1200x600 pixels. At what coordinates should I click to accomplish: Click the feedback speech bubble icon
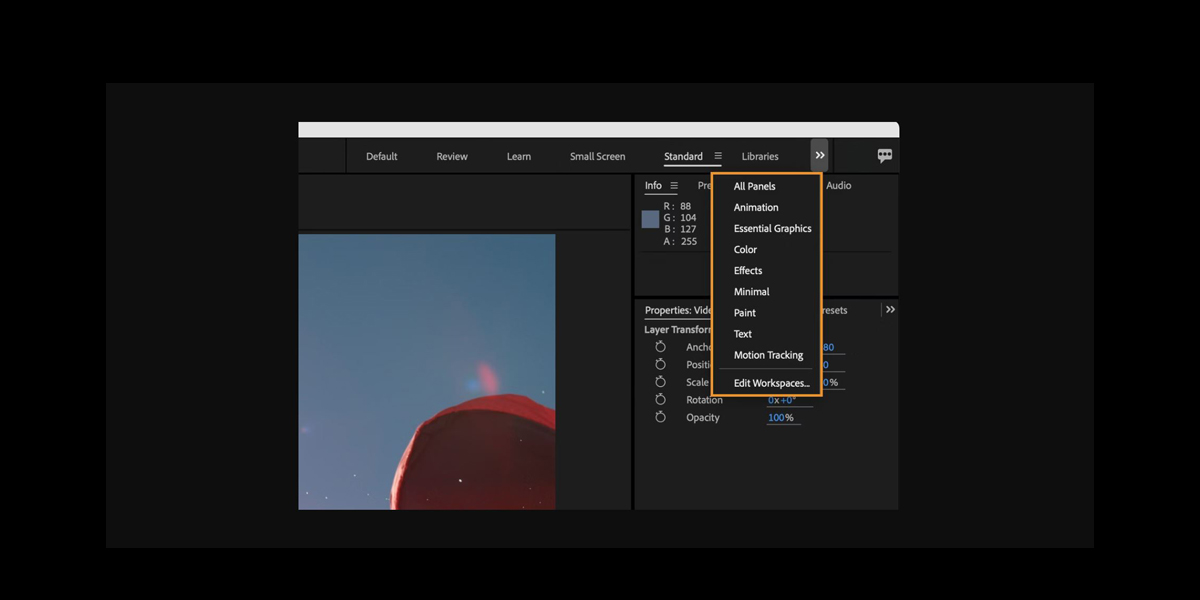[x=884, y=155]
